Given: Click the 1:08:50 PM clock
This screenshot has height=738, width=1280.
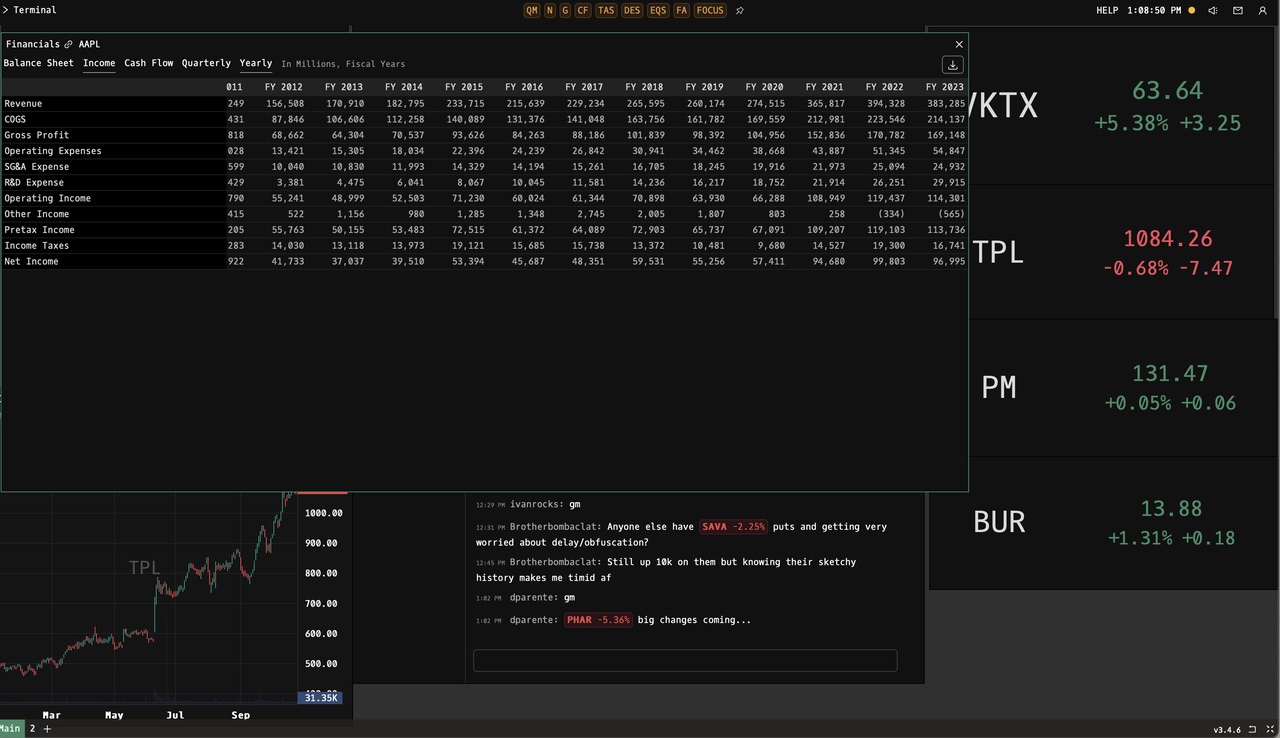Looking at the screenshot, I should pyautogui.click(x=1153, y=10).
